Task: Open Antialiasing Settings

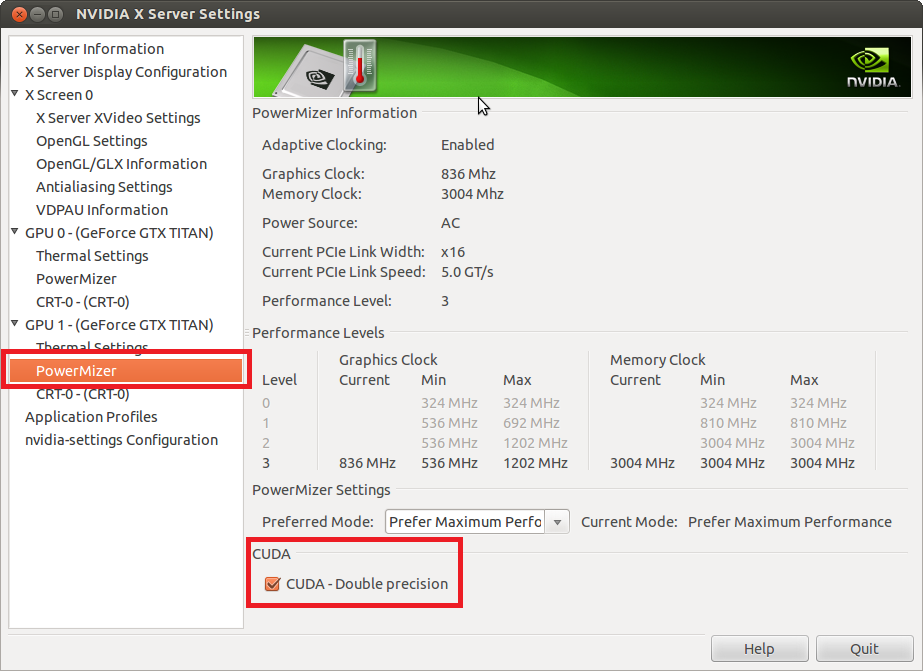Action: point(104,187)
